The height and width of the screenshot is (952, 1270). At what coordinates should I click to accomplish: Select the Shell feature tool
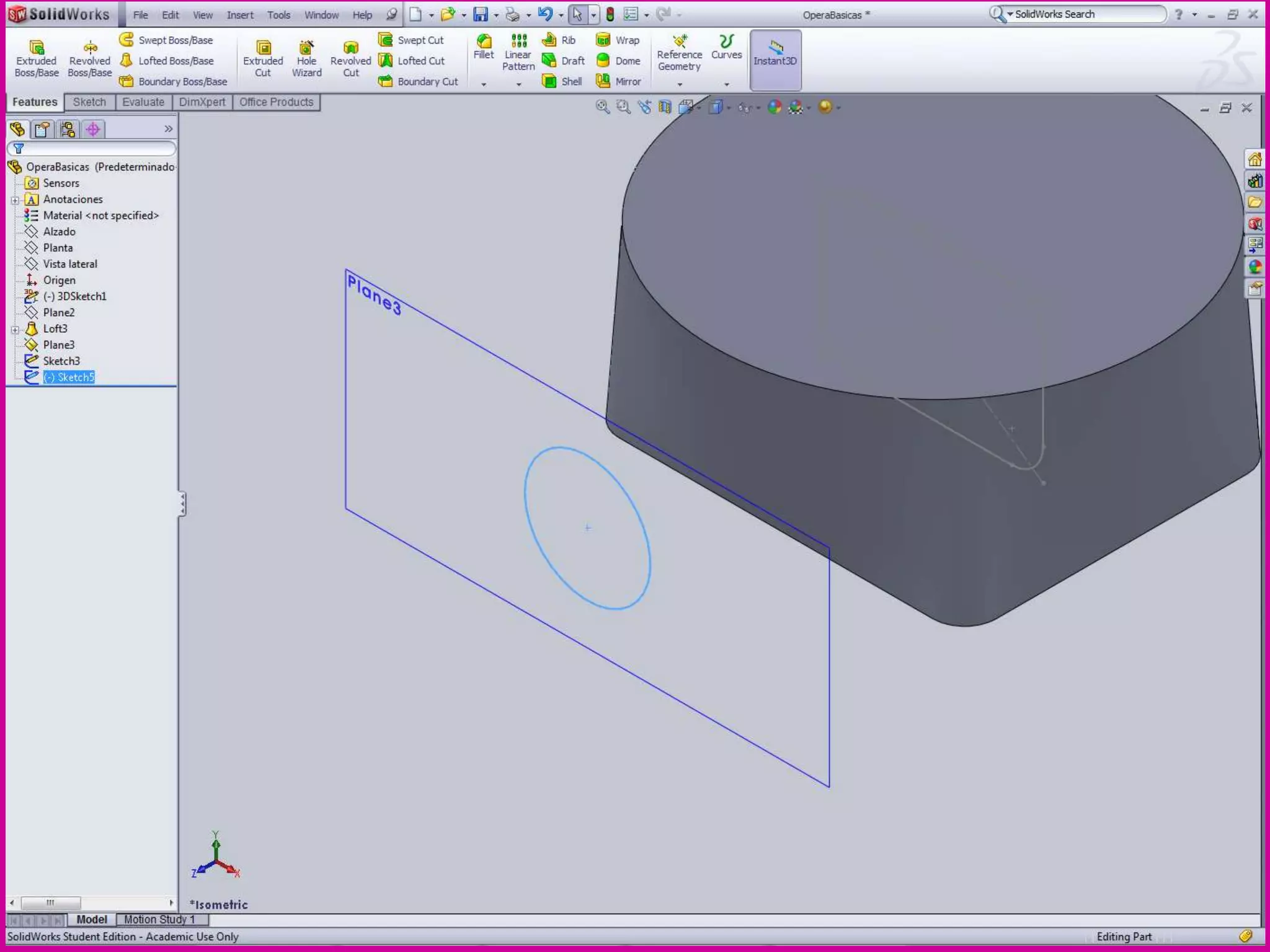(562, 81)
